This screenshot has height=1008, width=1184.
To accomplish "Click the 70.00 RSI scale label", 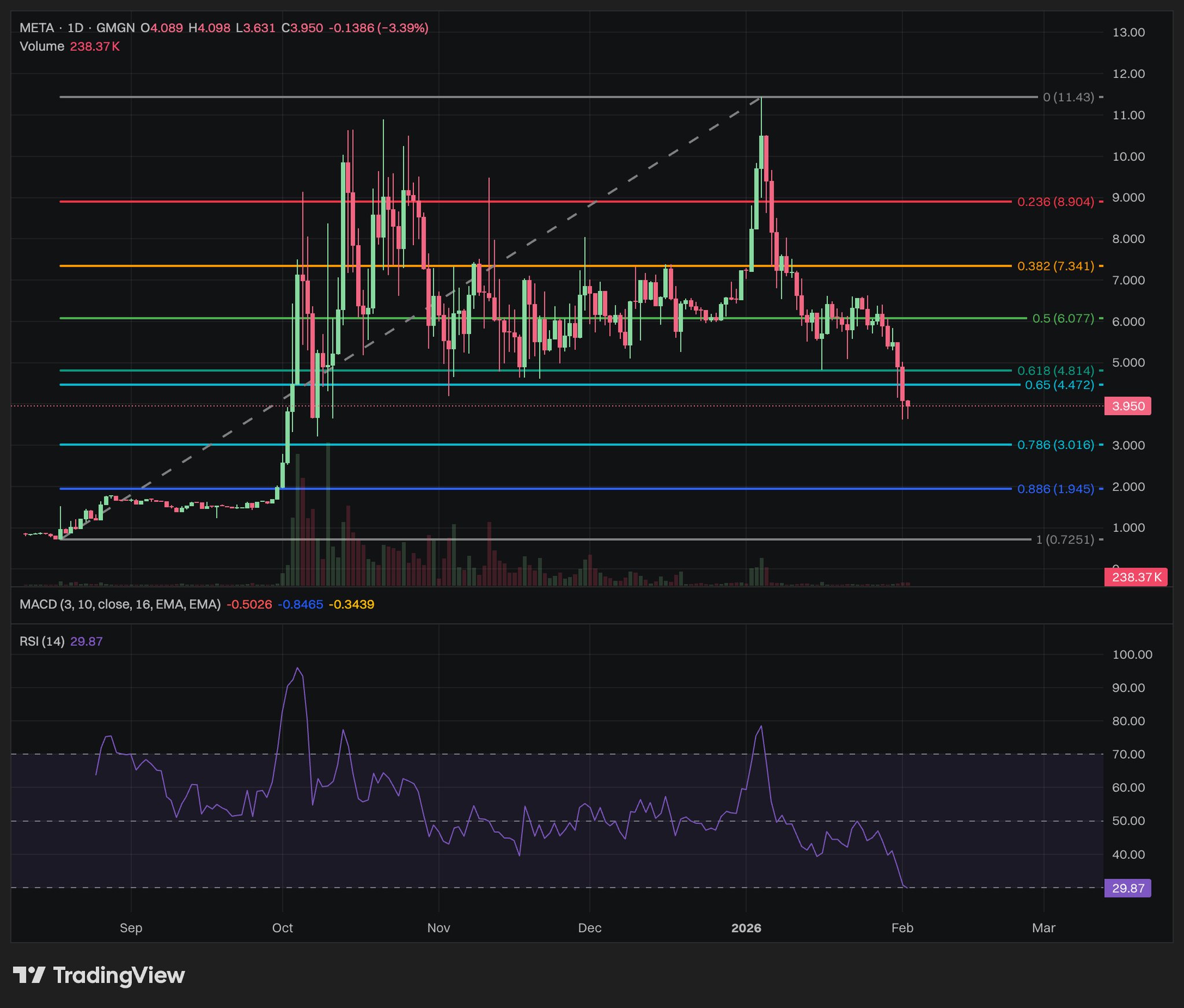I will [1128, 754].
